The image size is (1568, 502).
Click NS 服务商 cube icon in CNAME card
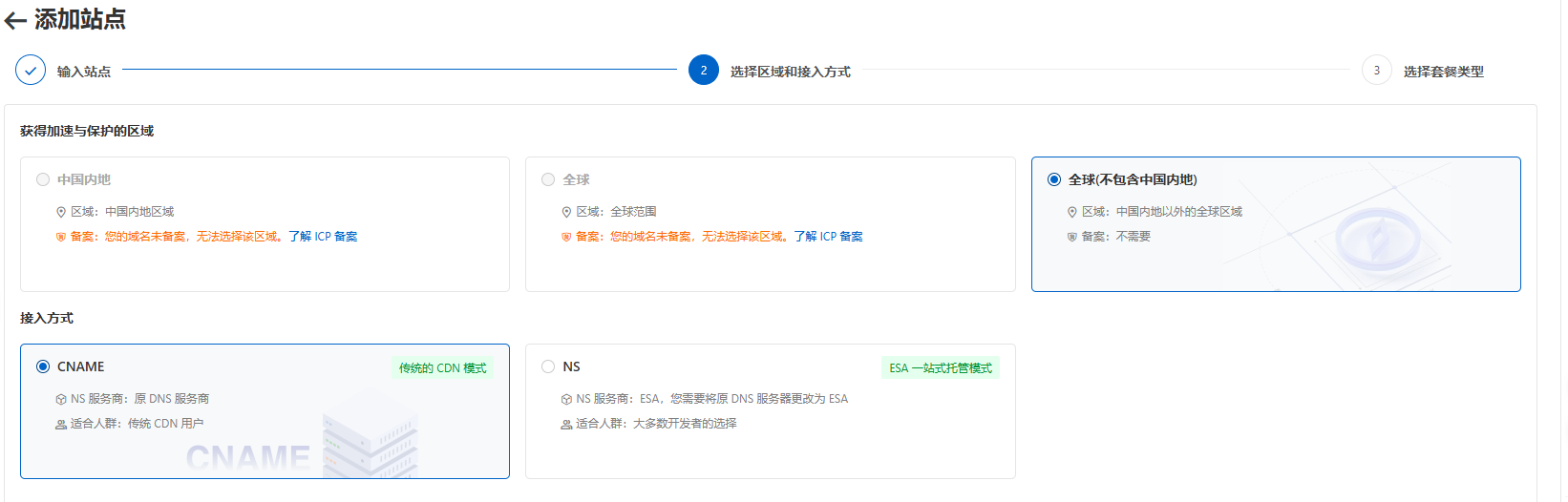click(61, 400)
